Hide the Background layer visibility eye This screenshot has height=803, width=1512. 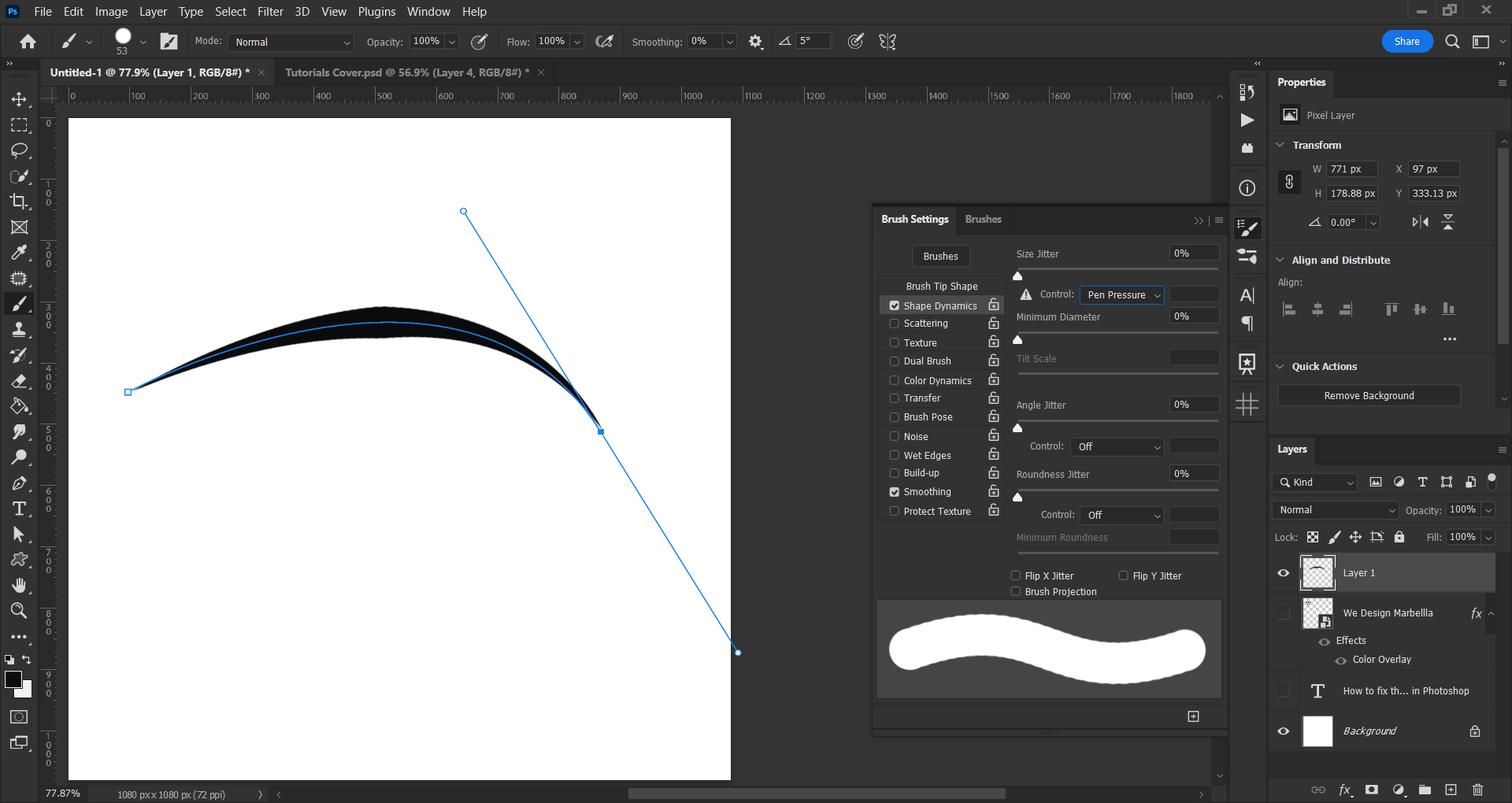point(1284,731)
